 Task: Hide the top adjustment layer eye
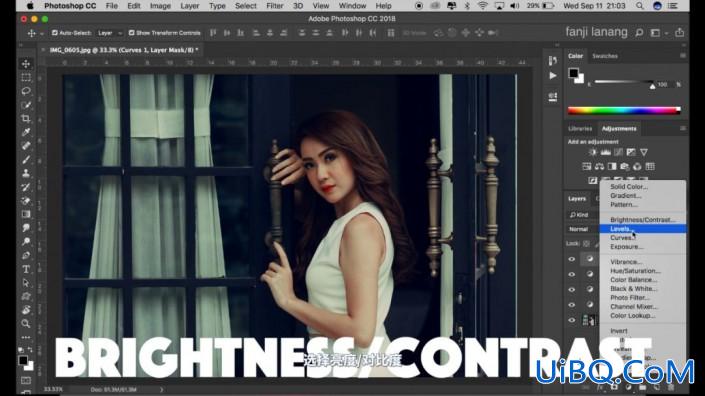(571, 259)
